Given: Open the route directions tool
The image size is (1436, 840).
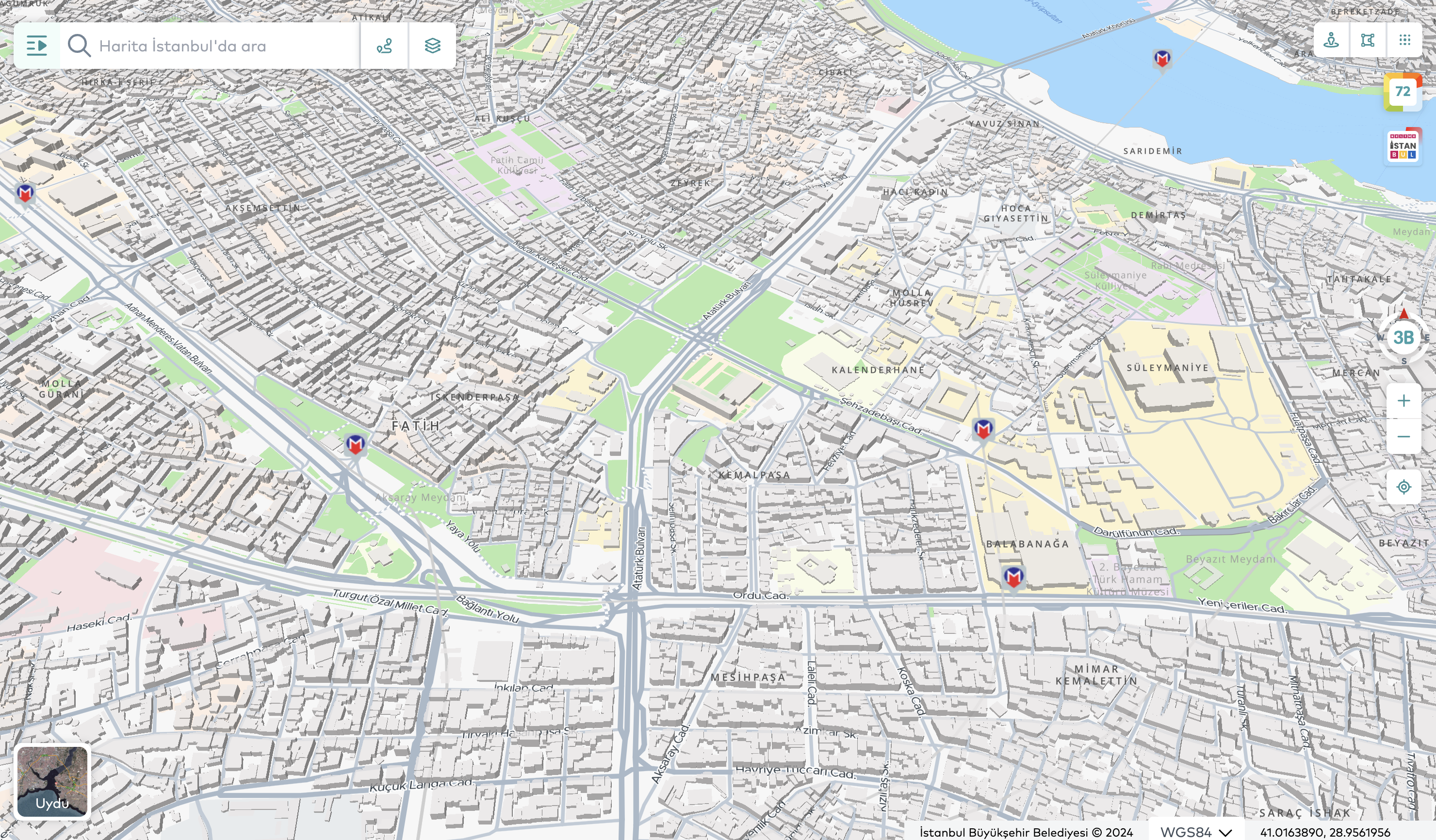Looking at the screenshot, I should pyautogui.click(x=384, y=46).
